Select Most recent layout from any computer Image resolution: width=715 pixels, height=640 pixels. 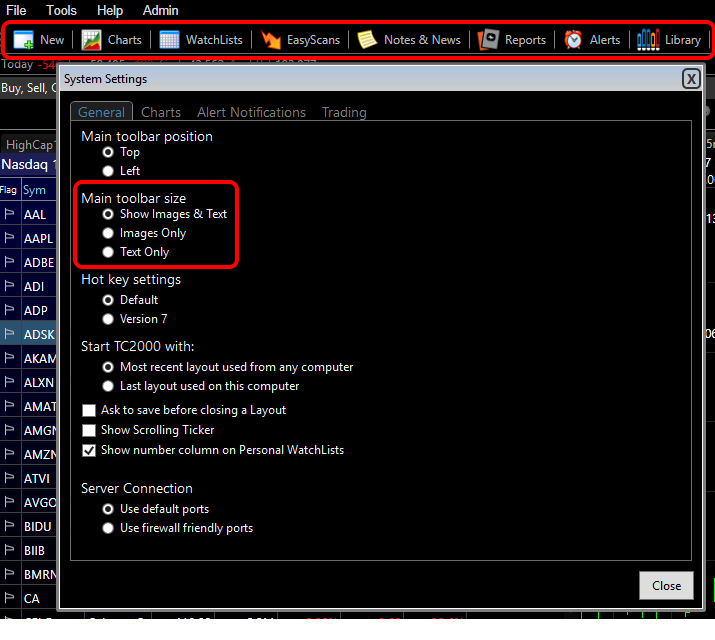108,367
